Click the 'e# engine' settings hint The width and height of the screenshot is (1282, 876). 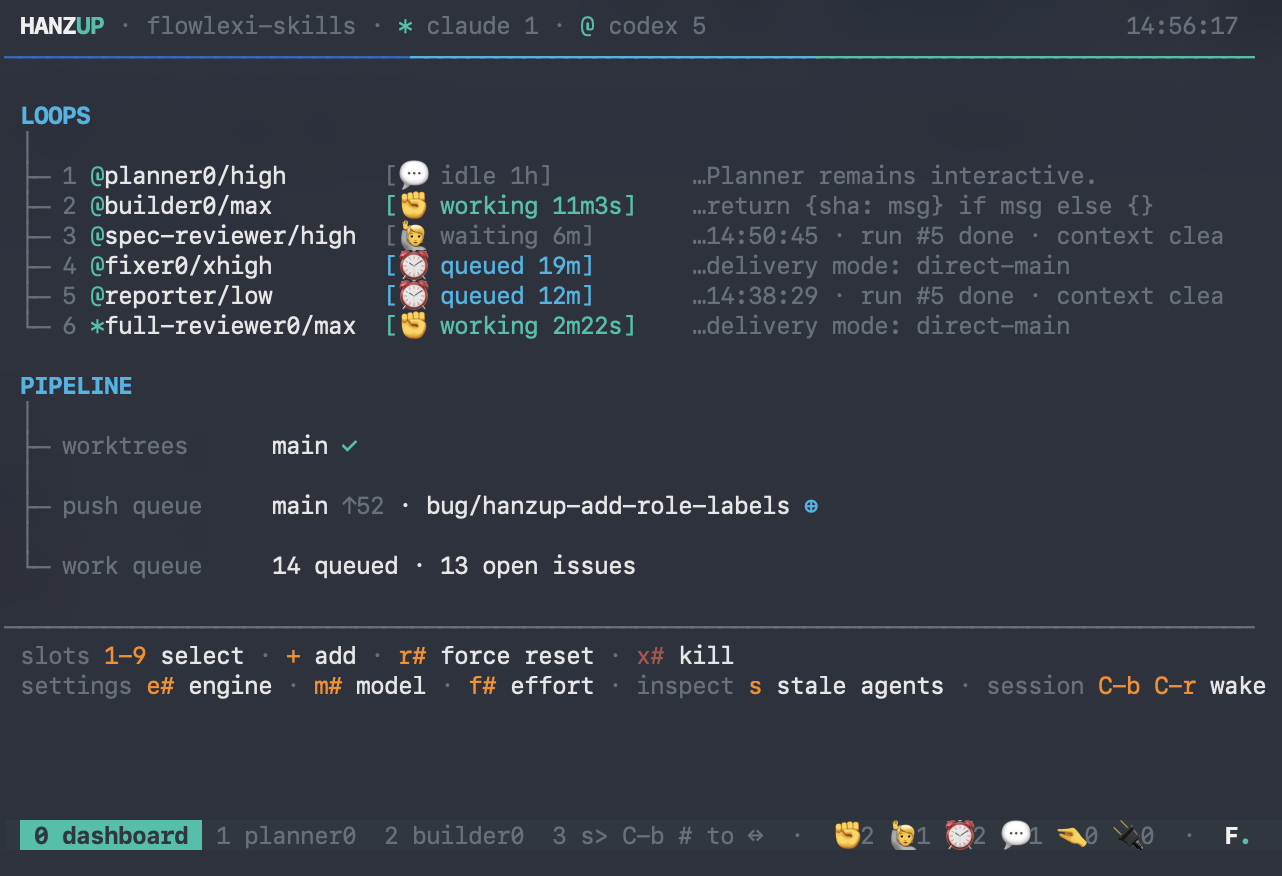pyautogui.click(x=209, y=686)
